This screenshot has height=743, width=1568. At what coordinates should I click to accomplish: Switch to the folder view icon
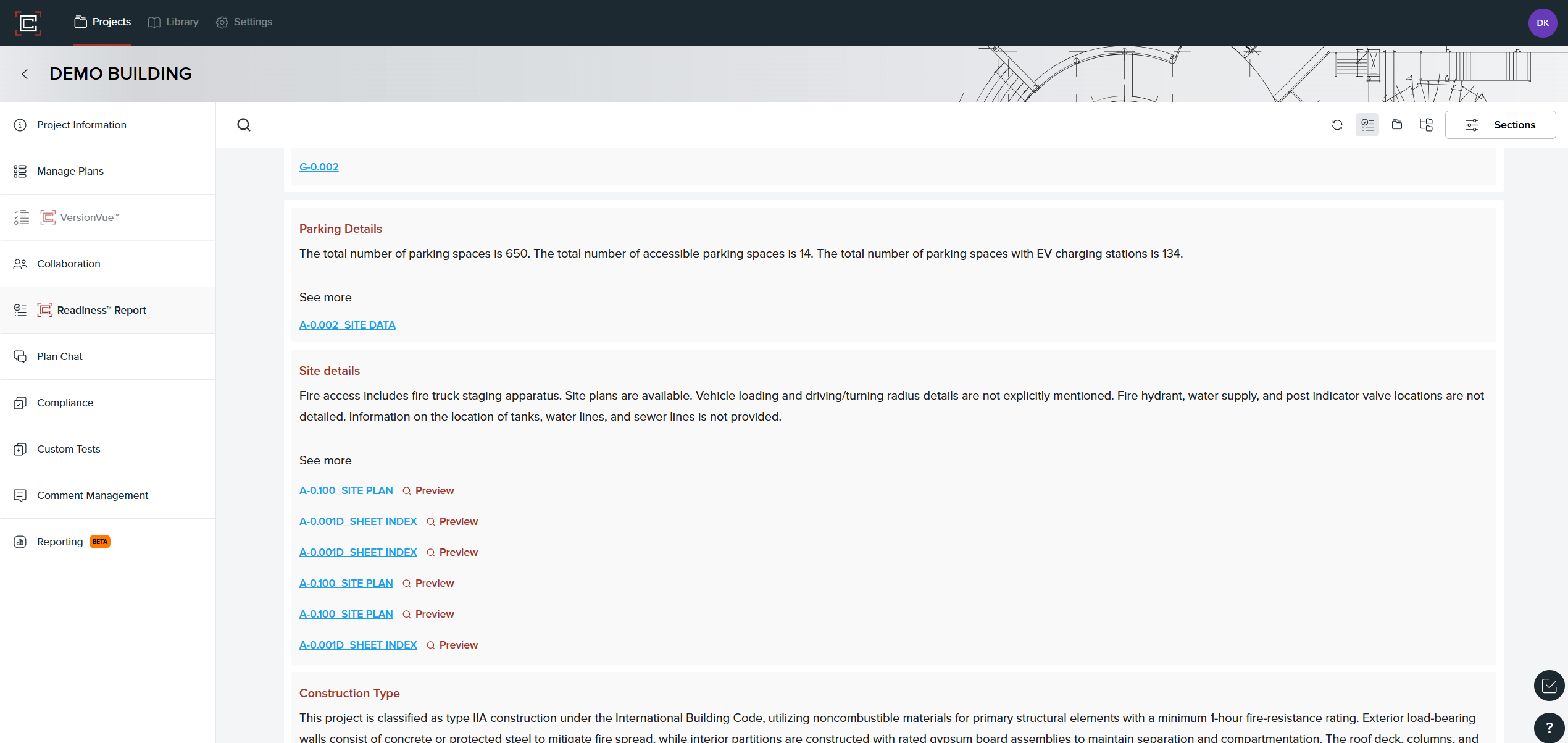(1397, 125)
